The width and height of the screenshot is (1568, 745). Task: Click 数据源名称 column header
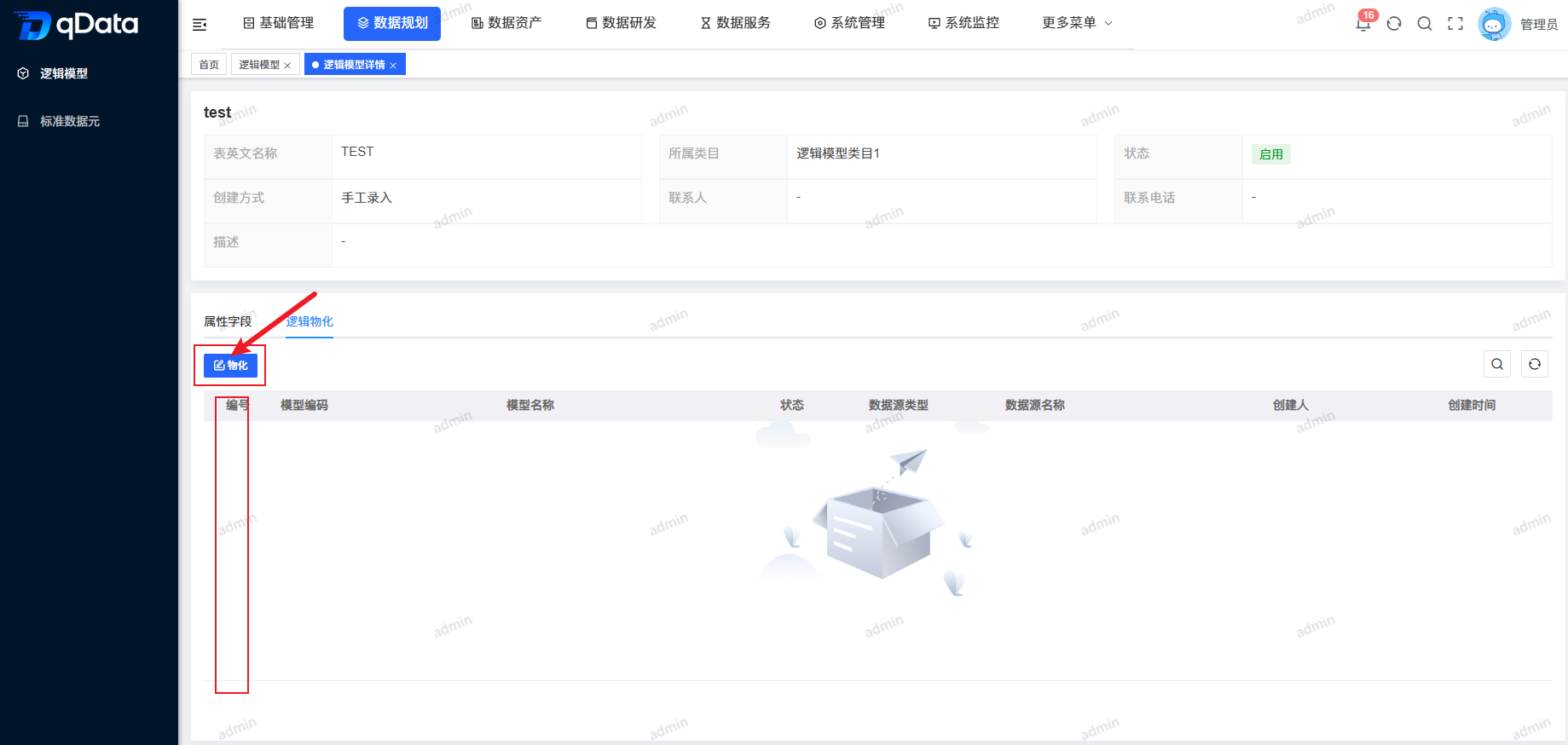[x=1035, y=406]
